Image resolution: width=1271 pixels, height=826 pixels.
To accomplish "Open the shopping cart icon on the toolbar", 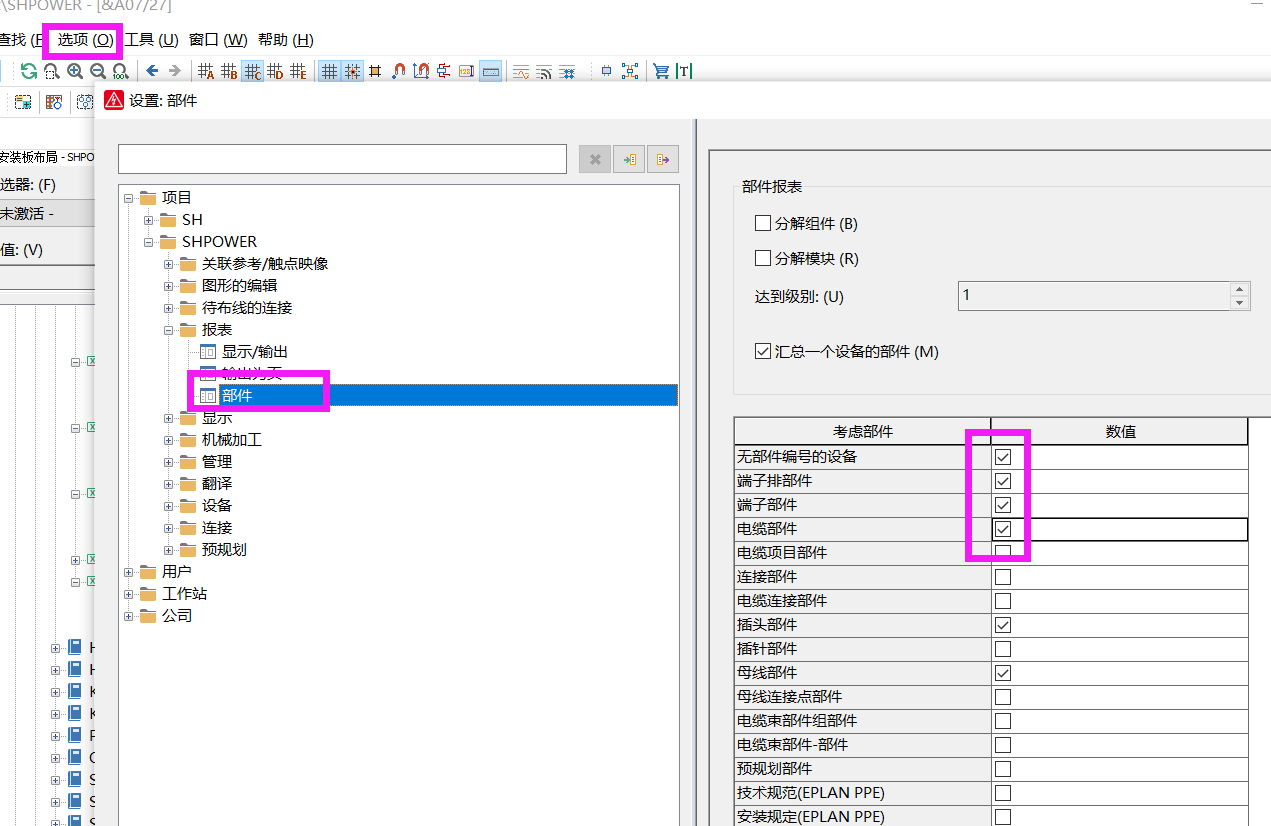I will coord(659,71).
